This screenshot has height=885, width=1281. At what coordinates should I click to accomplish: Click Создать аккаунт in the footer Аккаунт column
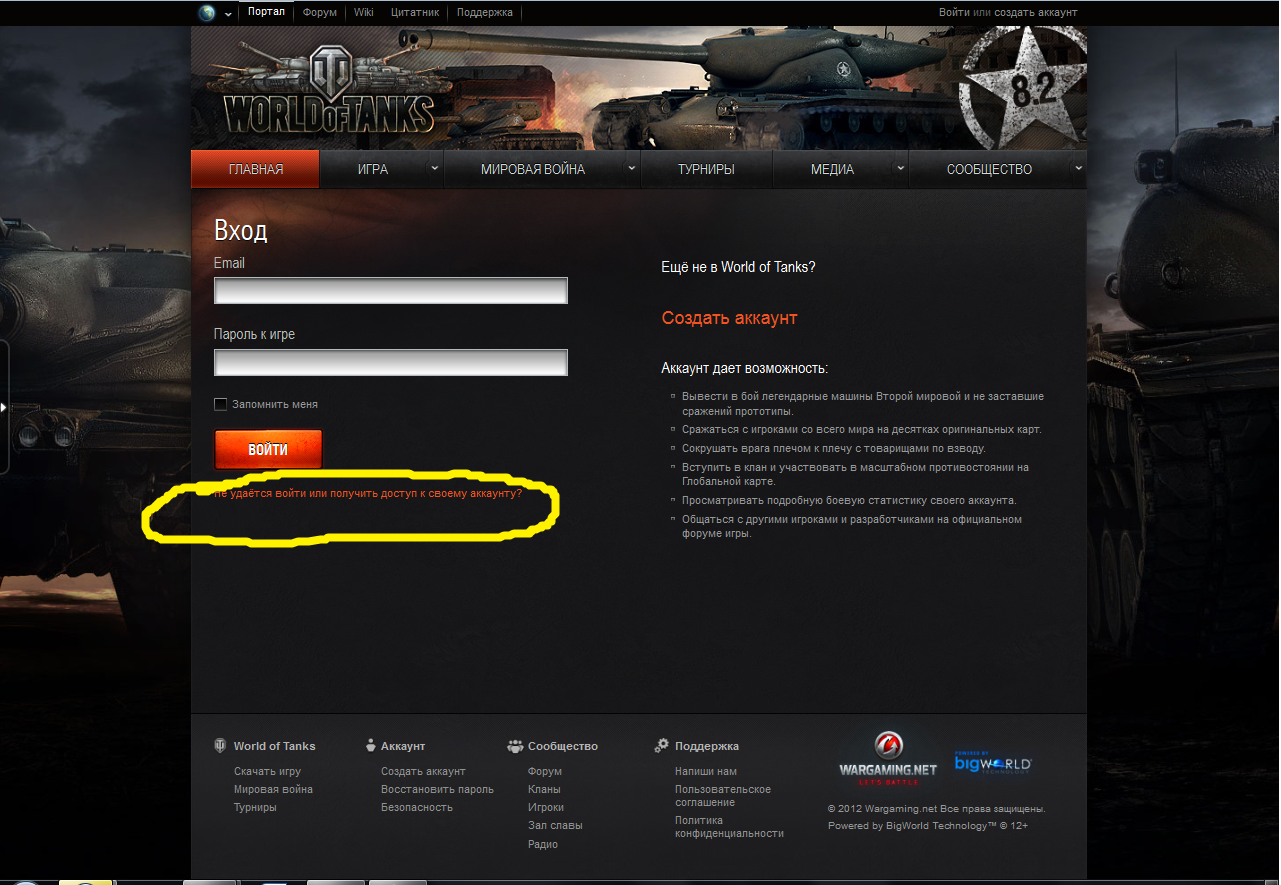pos(423,772)
